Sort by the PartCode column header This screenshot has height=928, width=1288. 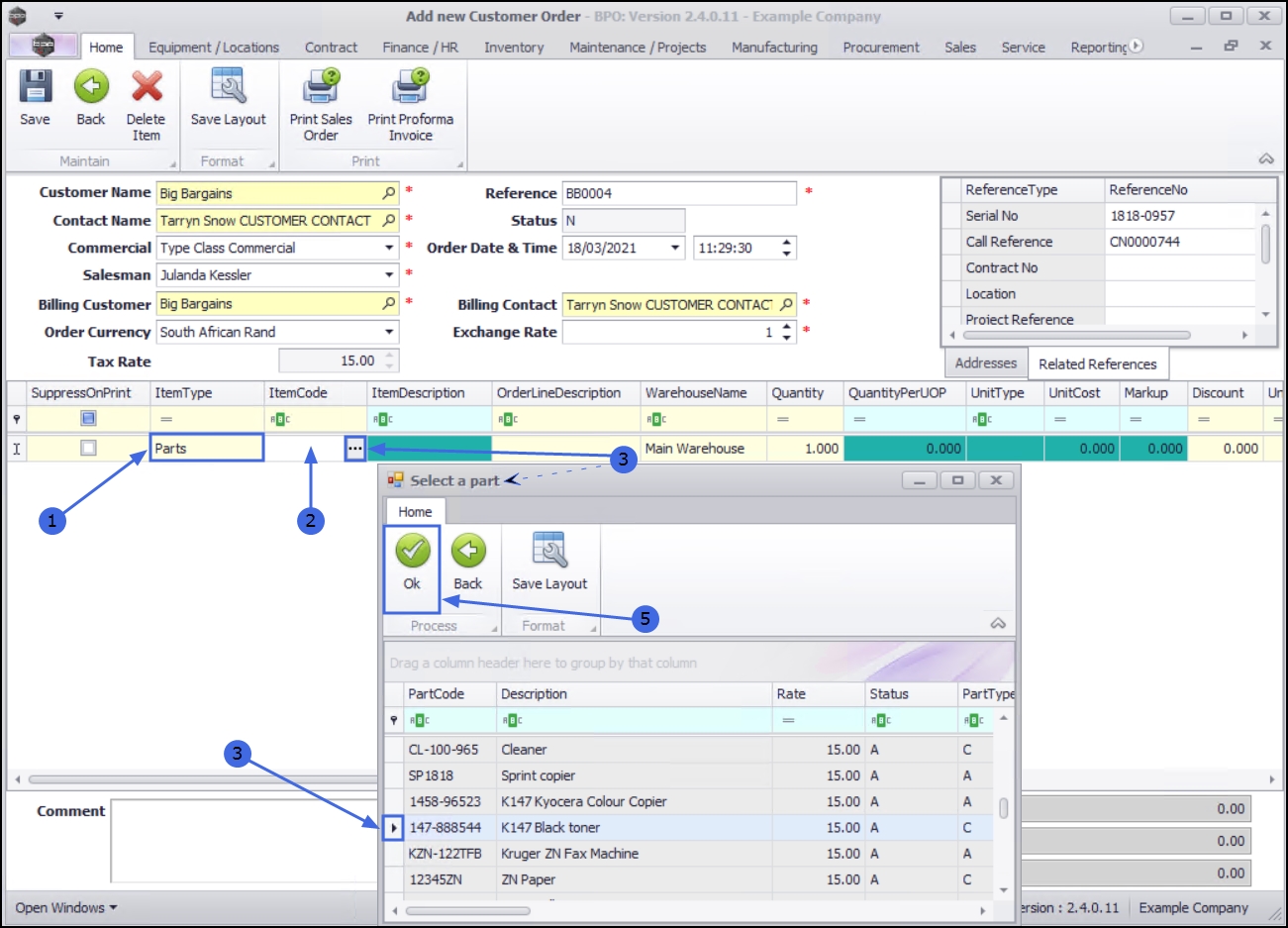(x=448, y=693)
